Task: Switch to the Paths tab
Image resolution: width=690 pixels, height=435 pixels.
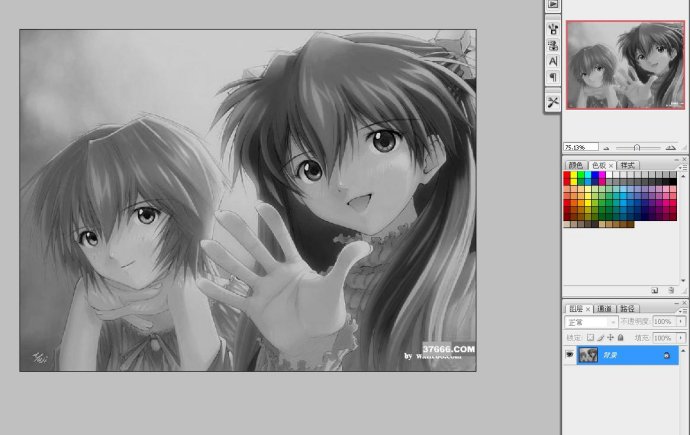Action: click(628, 309)
